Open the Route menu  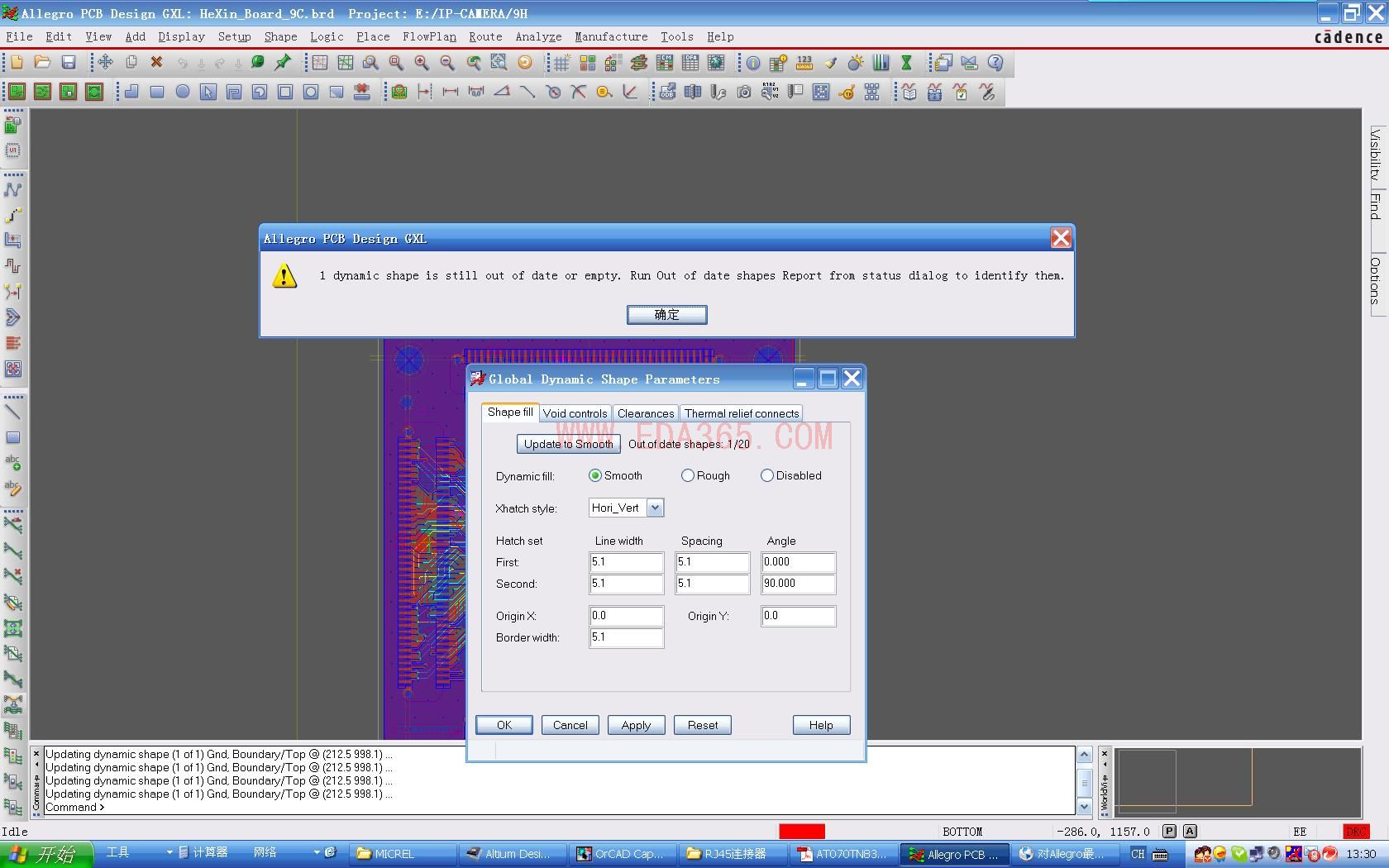485,36
